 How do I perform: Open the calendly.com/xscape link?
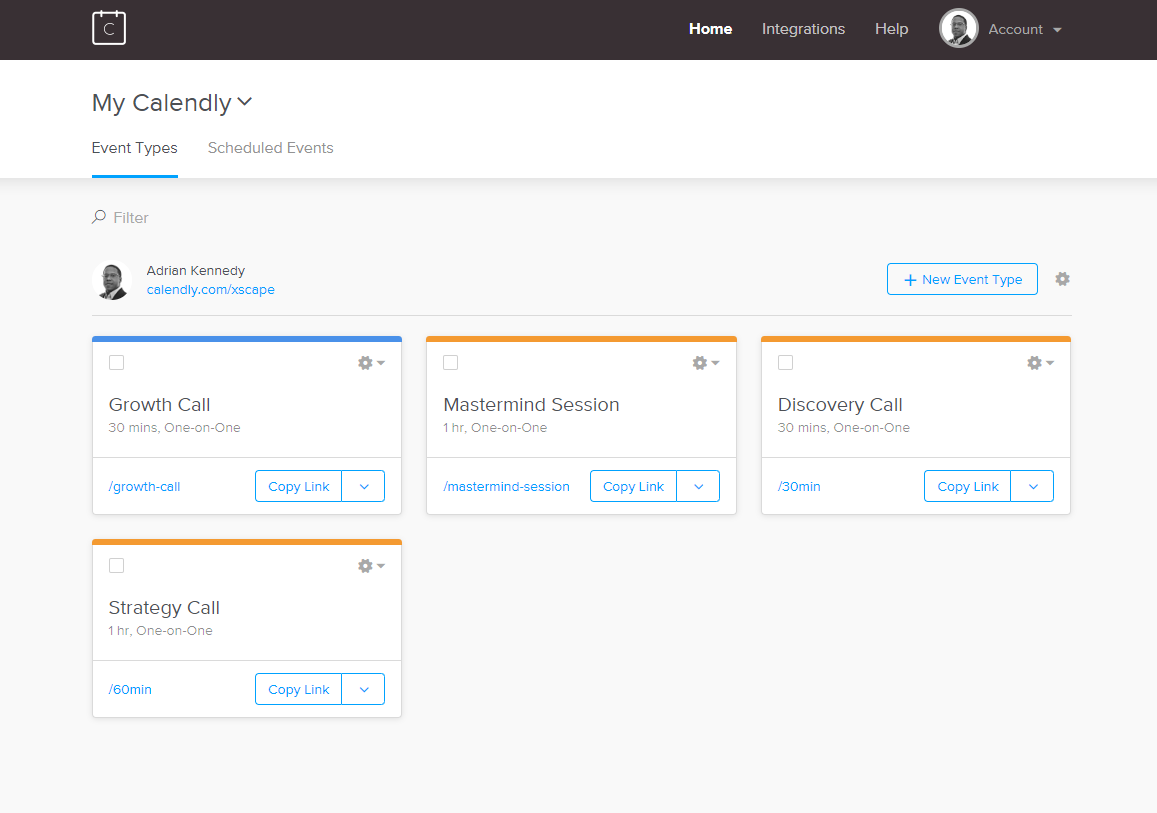(210, 290)
